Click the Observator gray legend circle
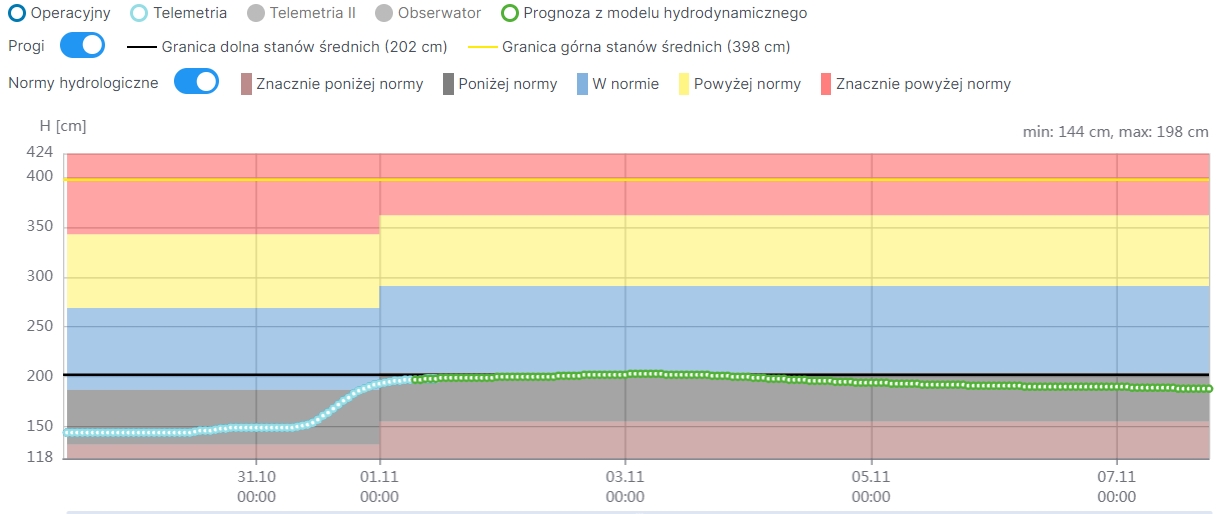1221x514 pixels. click(383, 14)
